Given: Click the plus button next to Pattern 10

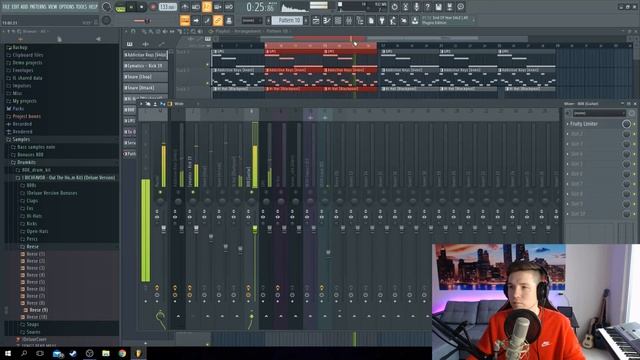Looking at the screenshot, I should 306,20.
